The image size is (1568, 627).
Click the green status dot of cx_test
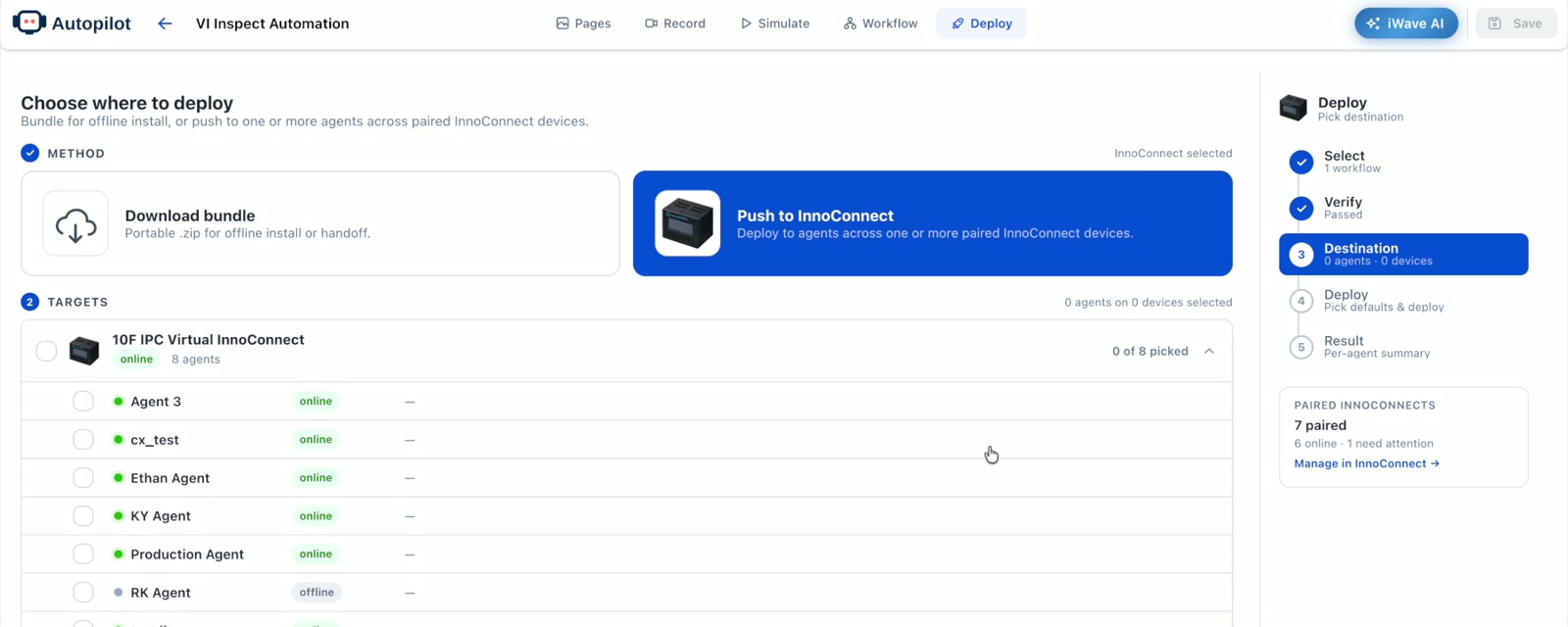[118, 440]
